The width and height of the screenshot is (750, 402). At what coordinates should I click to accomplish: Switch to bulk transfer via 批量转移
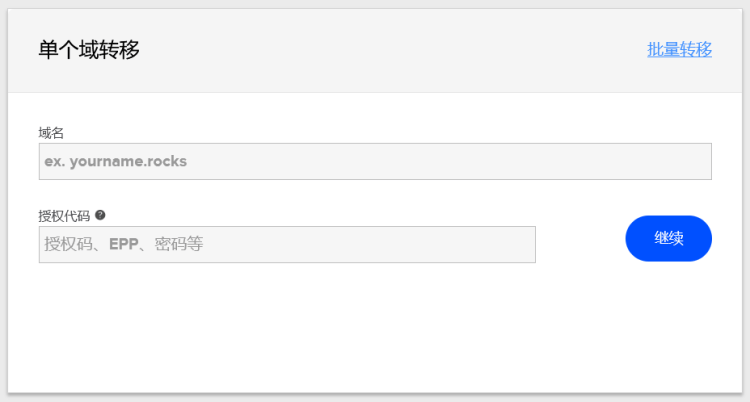(679, 49)
